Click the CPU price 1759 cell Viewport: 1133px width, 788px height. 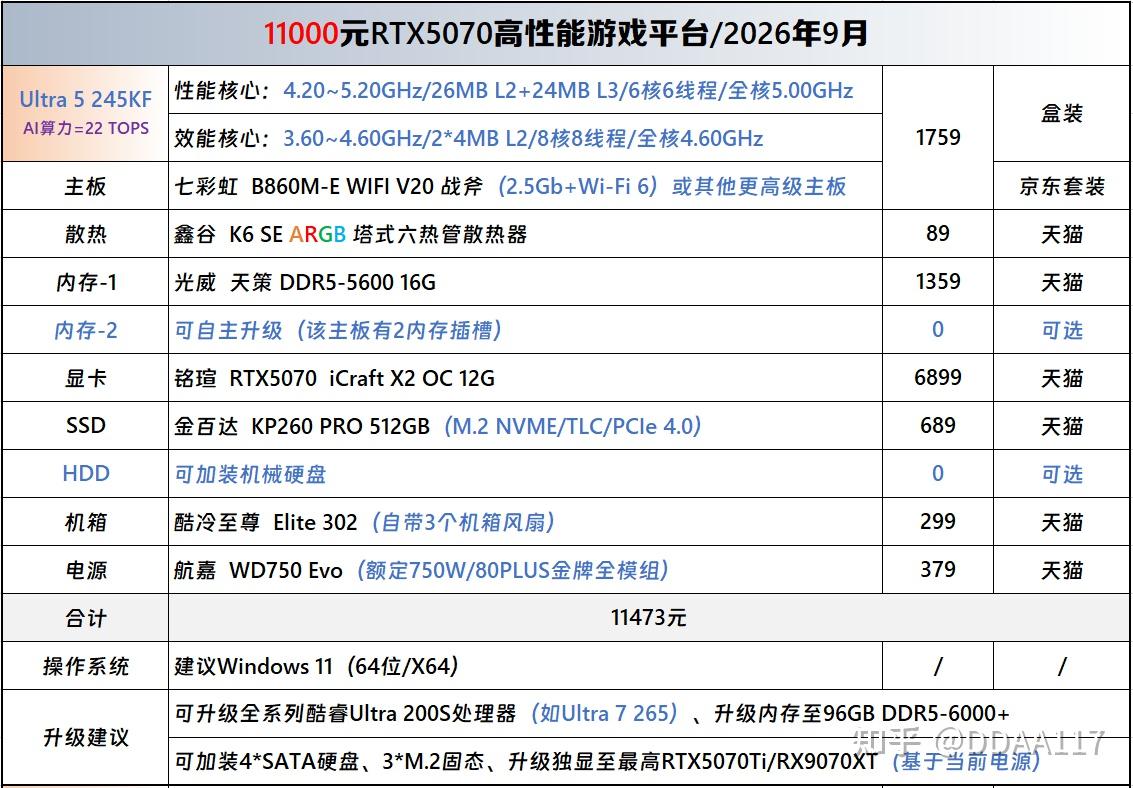[938, 137]
